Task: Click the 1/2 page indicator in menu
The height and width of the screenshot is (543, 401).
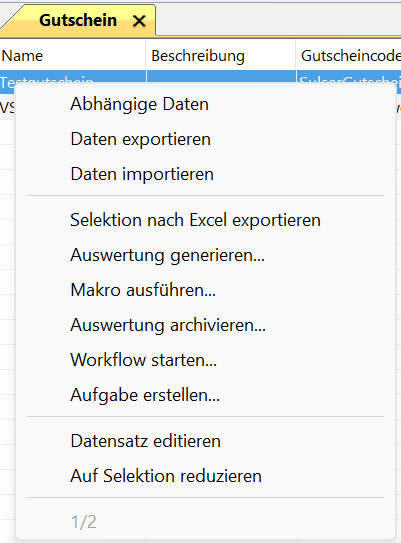Action: coord(83,522)
